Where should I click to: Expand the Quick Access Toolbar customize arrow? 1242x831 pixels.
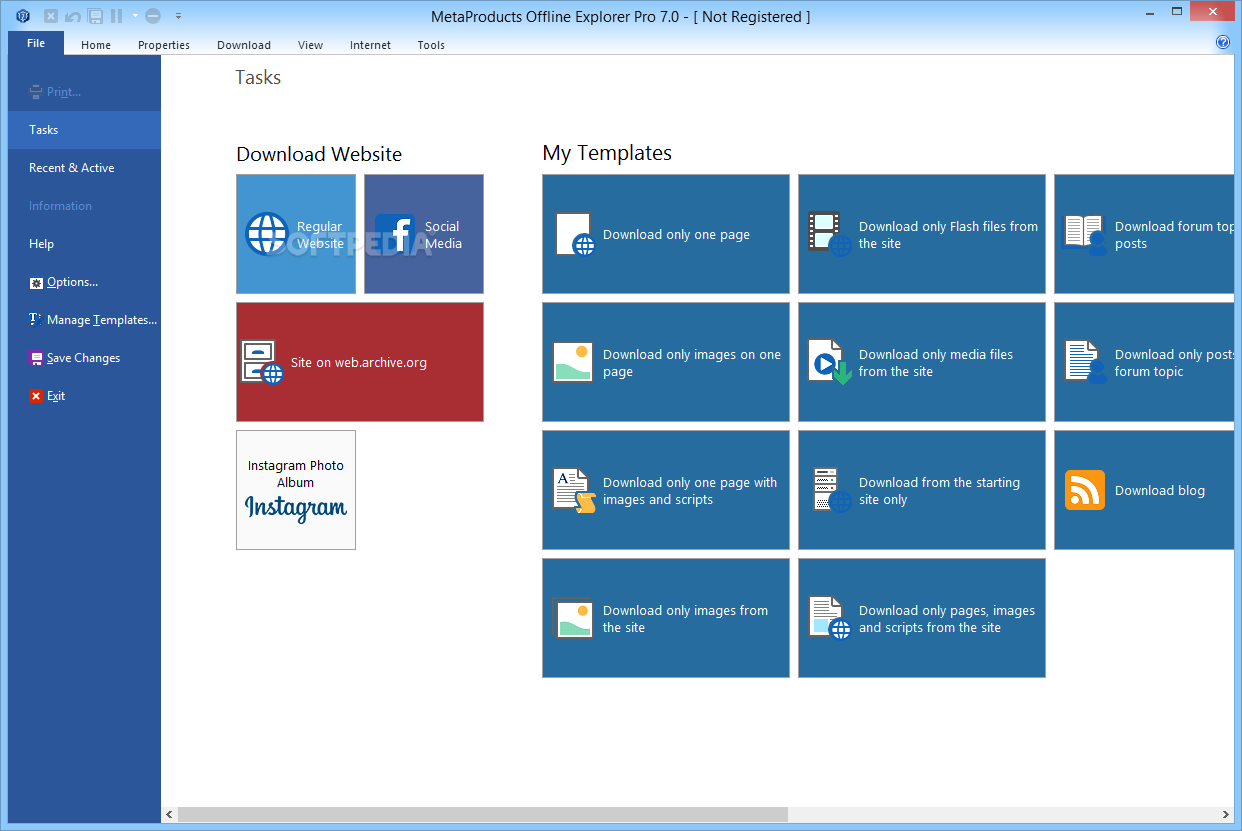coord(178,16)
